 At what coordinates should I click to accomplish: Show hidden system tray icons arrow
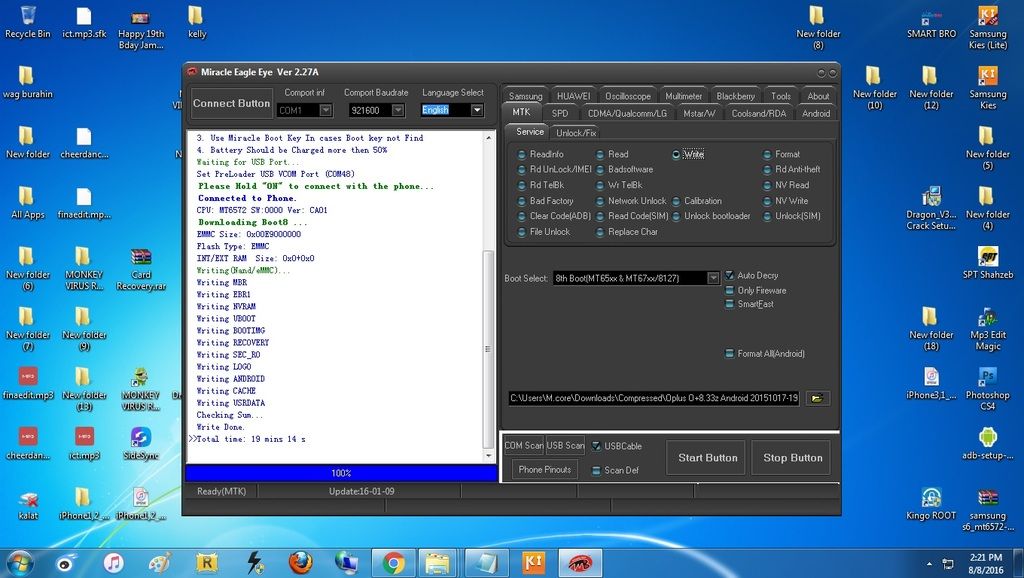(929, 563)
